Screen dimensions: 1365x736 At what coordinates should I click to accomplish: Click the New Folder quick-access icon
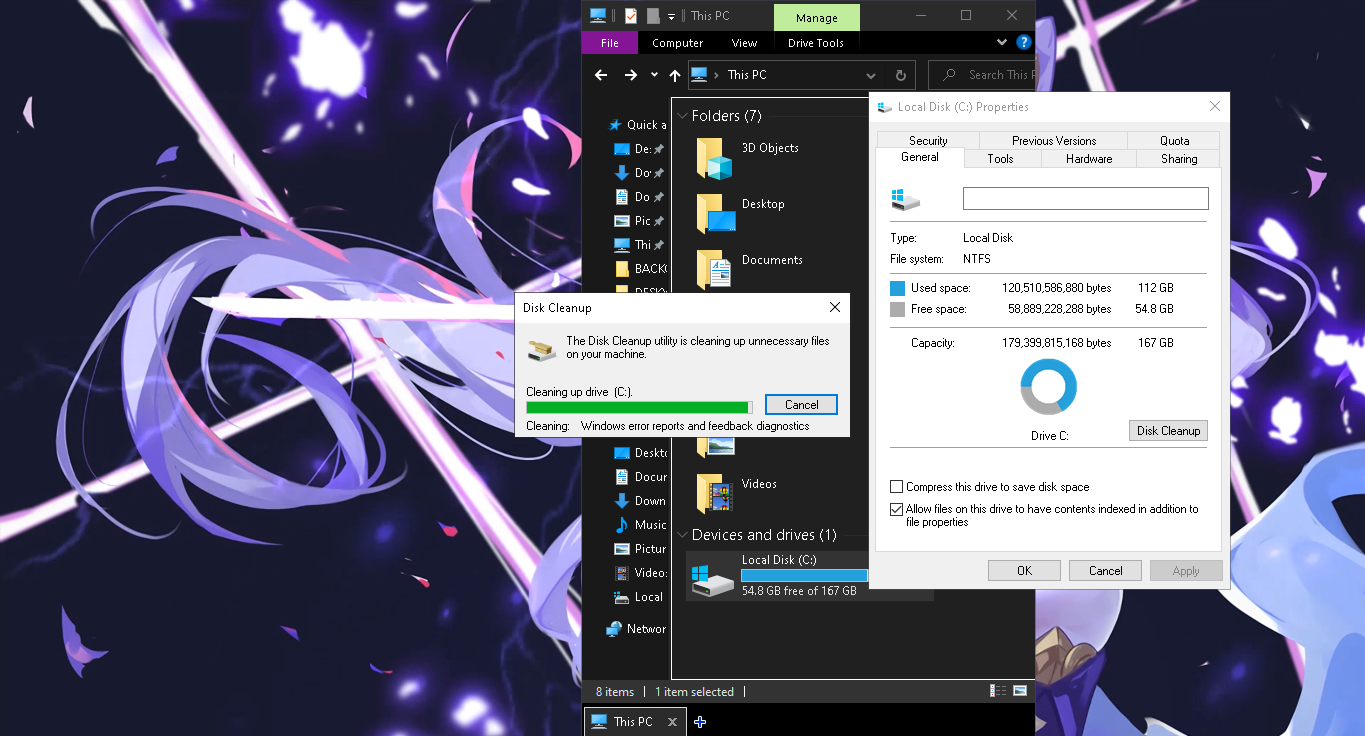coord(653,15)
